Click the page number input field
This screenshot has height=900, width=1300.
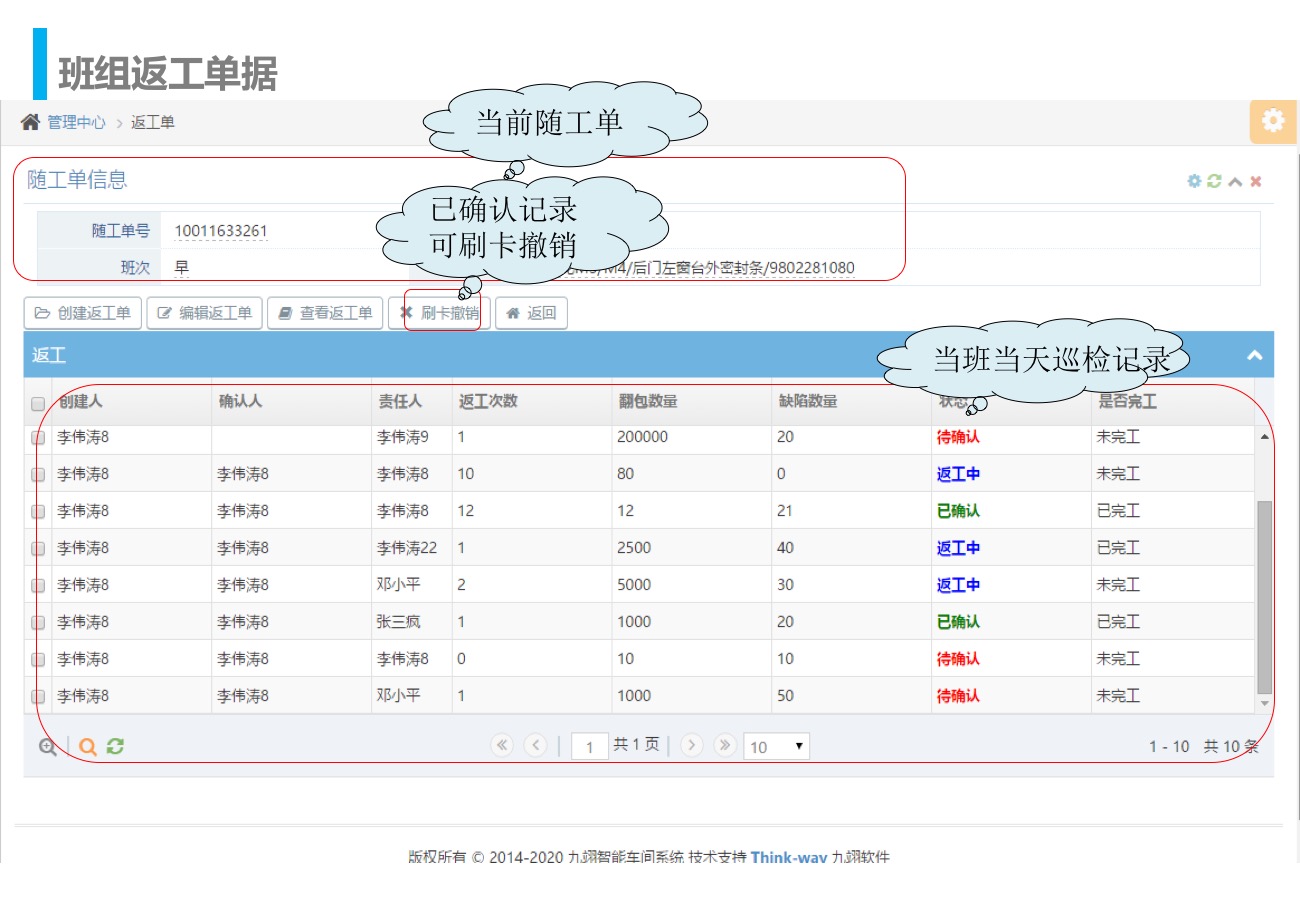tap(590, 746)
